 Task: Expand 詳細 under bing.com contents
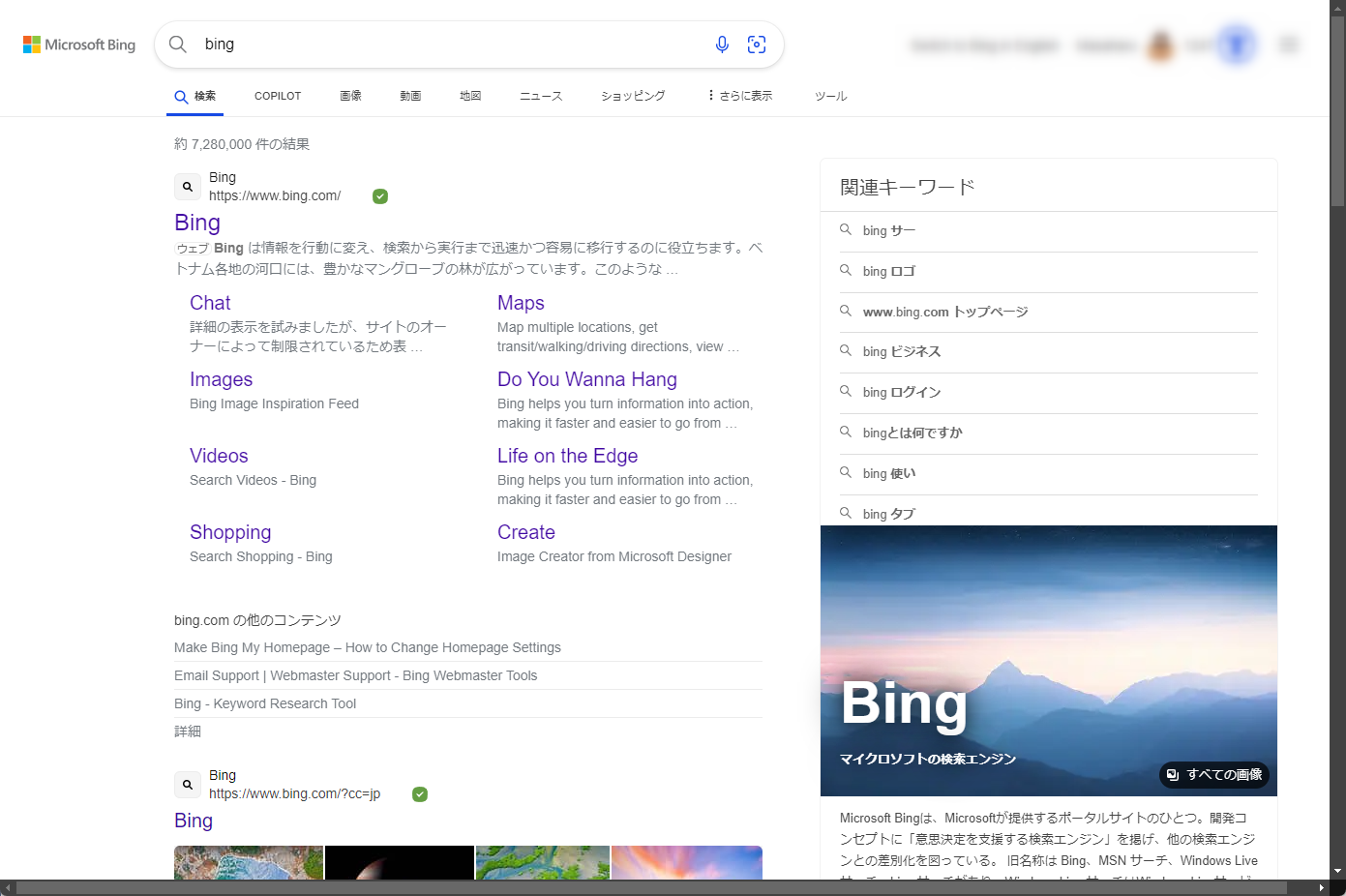coord(188,732)
